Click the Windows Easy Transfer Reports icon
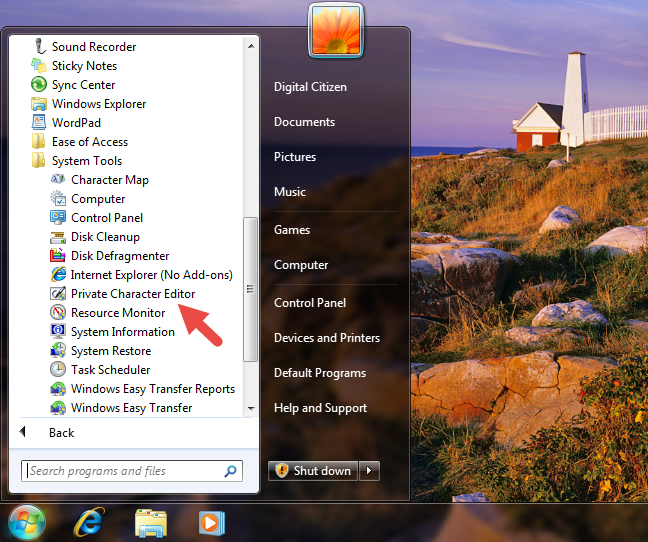This screenshot has height=542, width=648. click(x=58, y=388)
